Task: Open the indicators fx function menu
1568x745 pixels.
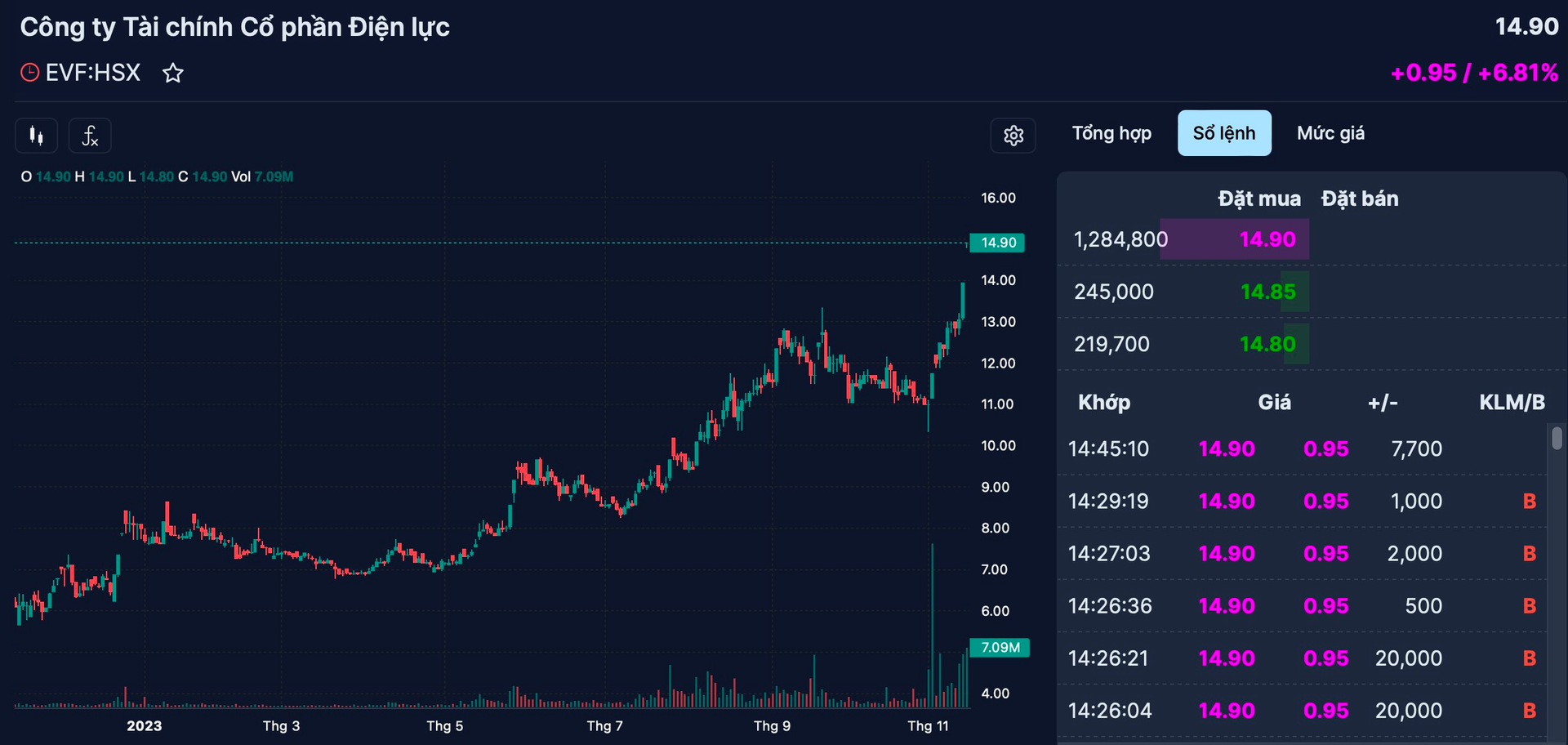Action: coord(90,136)
